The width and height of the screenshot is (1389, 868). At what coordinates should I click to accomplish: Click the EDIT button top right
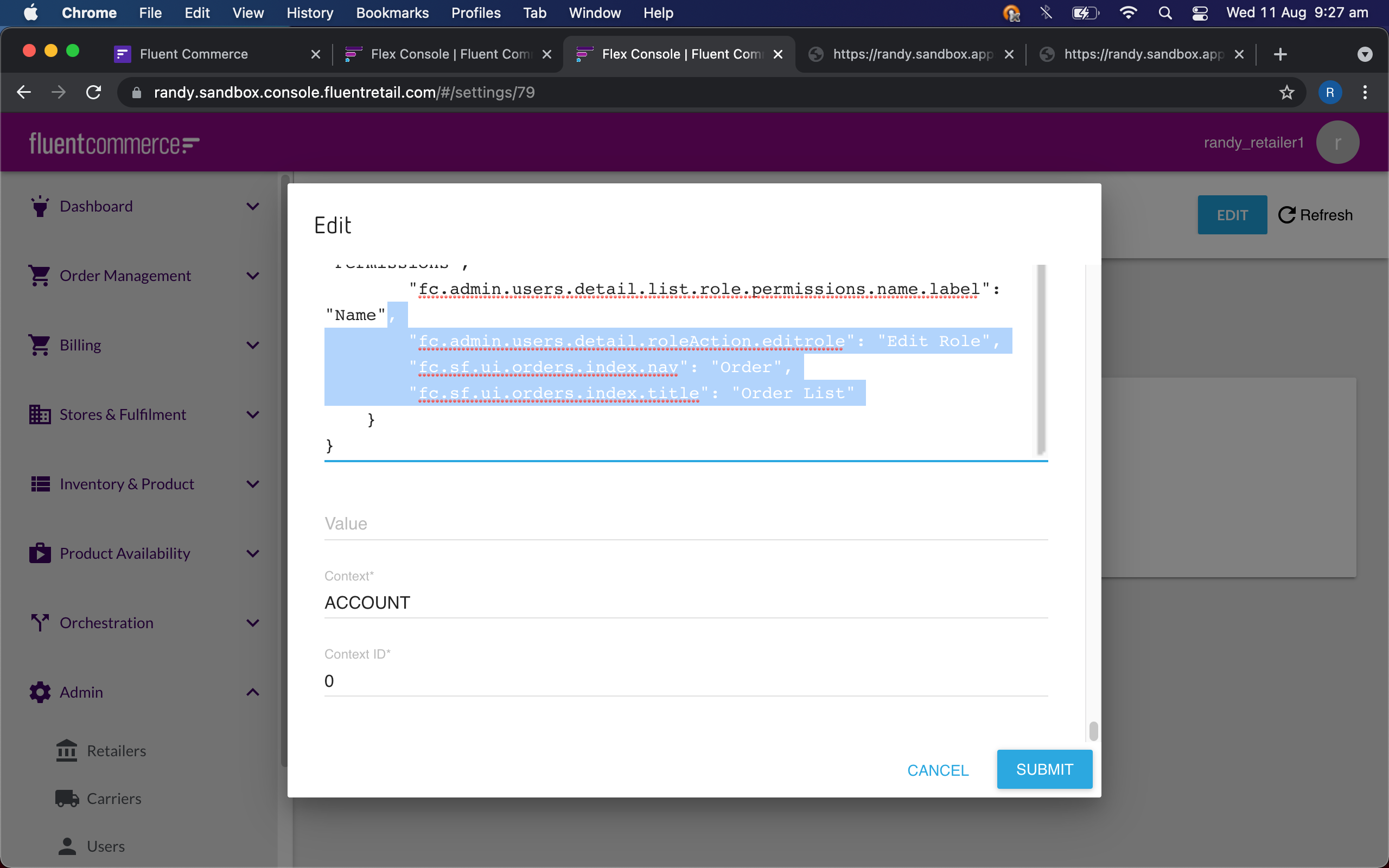(x=1233, y=214)
